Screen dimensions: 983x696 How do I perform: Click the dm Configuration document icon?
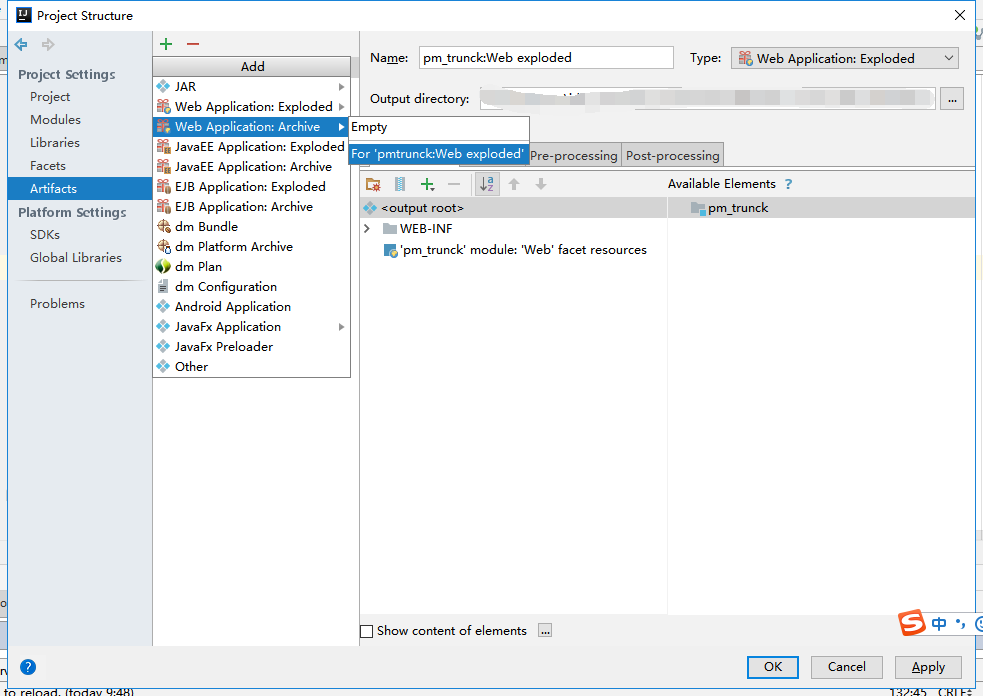click(163, 287)
